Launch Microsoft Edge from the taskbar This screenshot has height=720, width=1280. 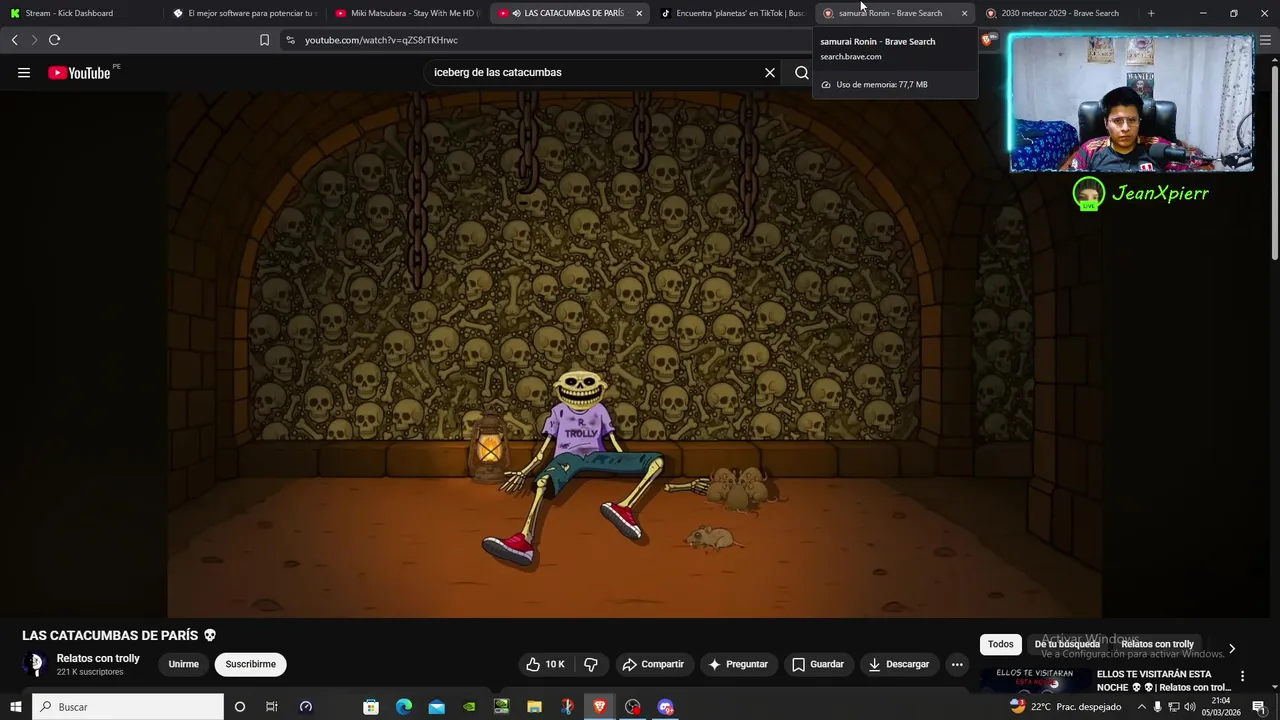click(x=404, y=707)
